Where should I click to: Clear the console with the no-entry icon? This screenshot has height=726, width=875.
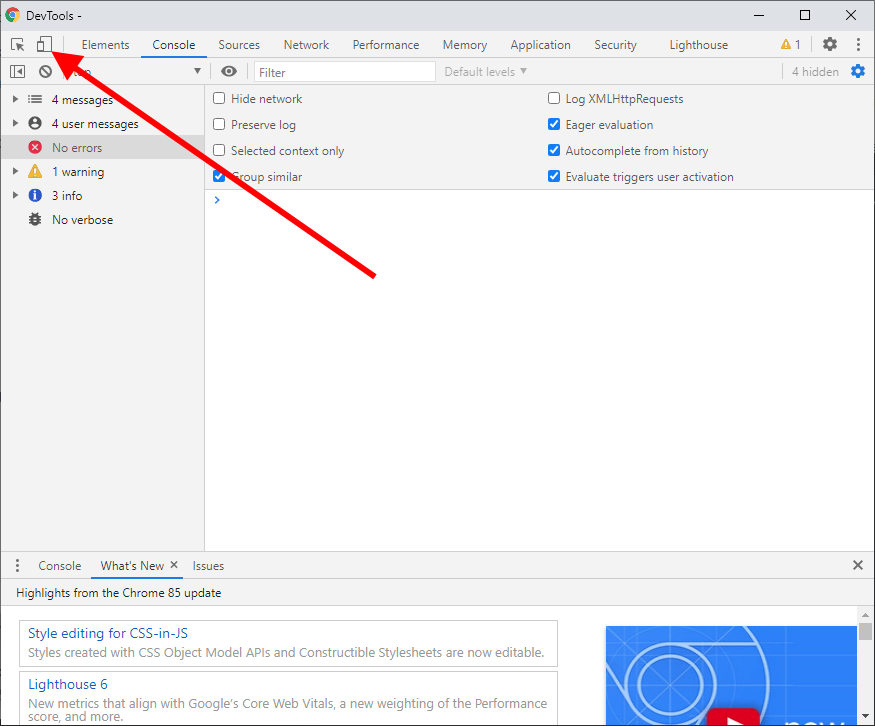(x=45, y=71)
